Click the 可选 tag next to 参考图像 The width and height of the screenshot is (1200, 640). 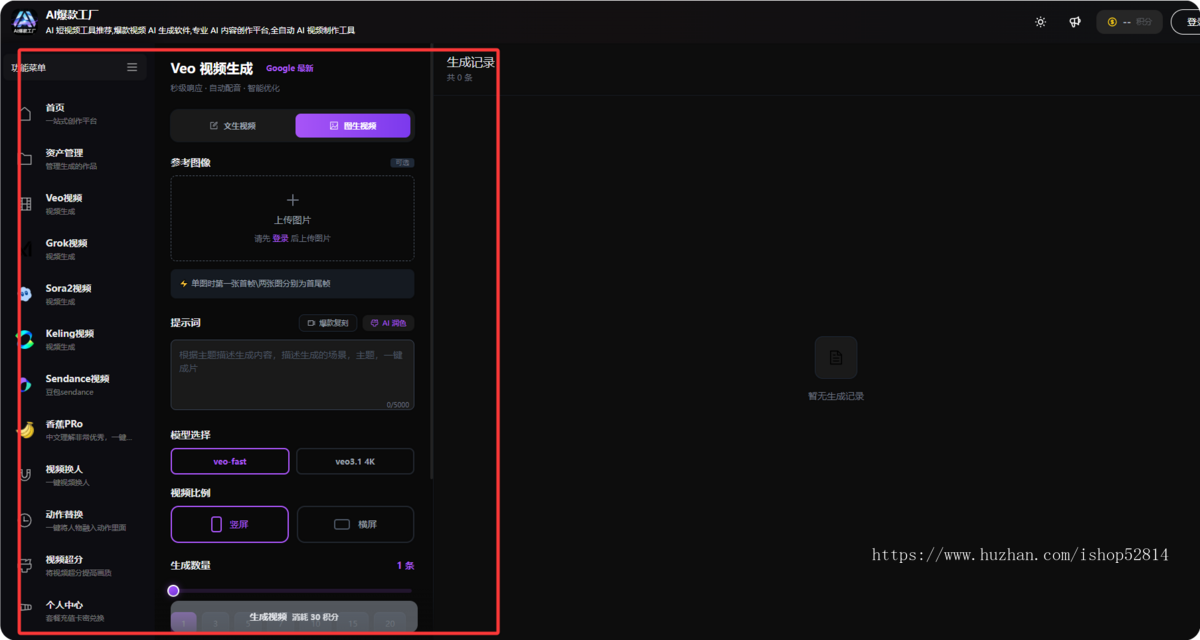tap(402, 163)
